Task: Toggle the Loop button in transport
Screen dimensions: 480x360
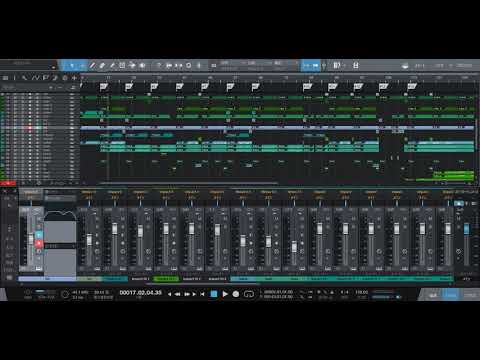Action: [249, 294]
